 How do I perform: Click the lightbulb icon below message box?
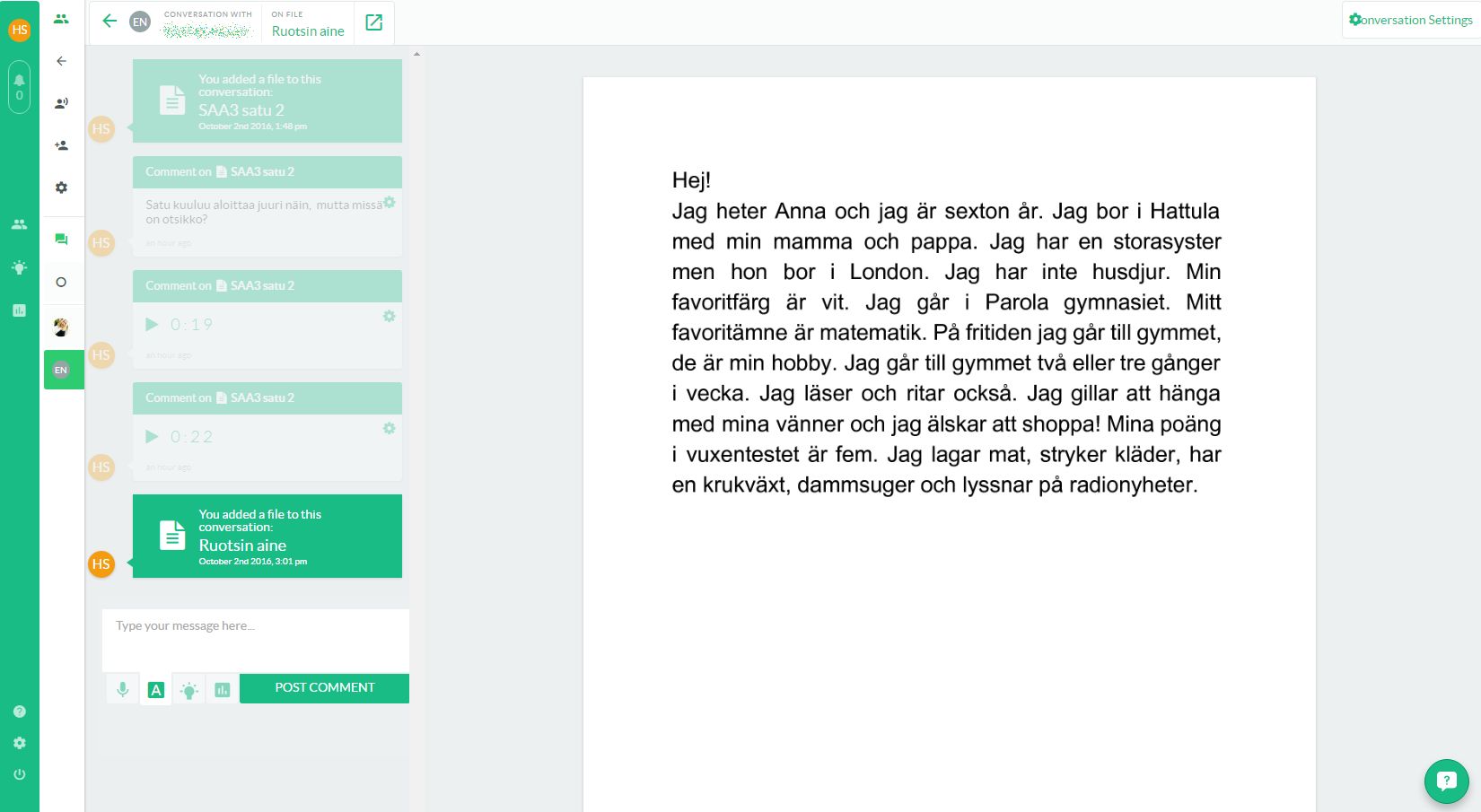[x=188, y=690]
